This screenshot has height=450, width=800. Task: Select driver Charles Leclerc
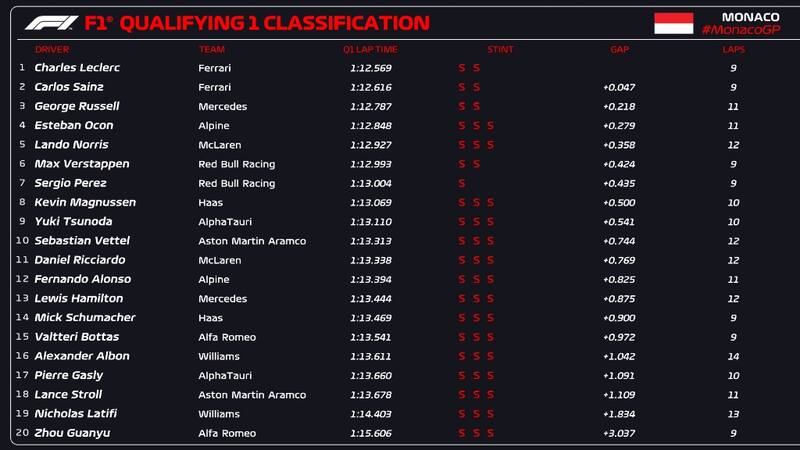tap(77, 68)
